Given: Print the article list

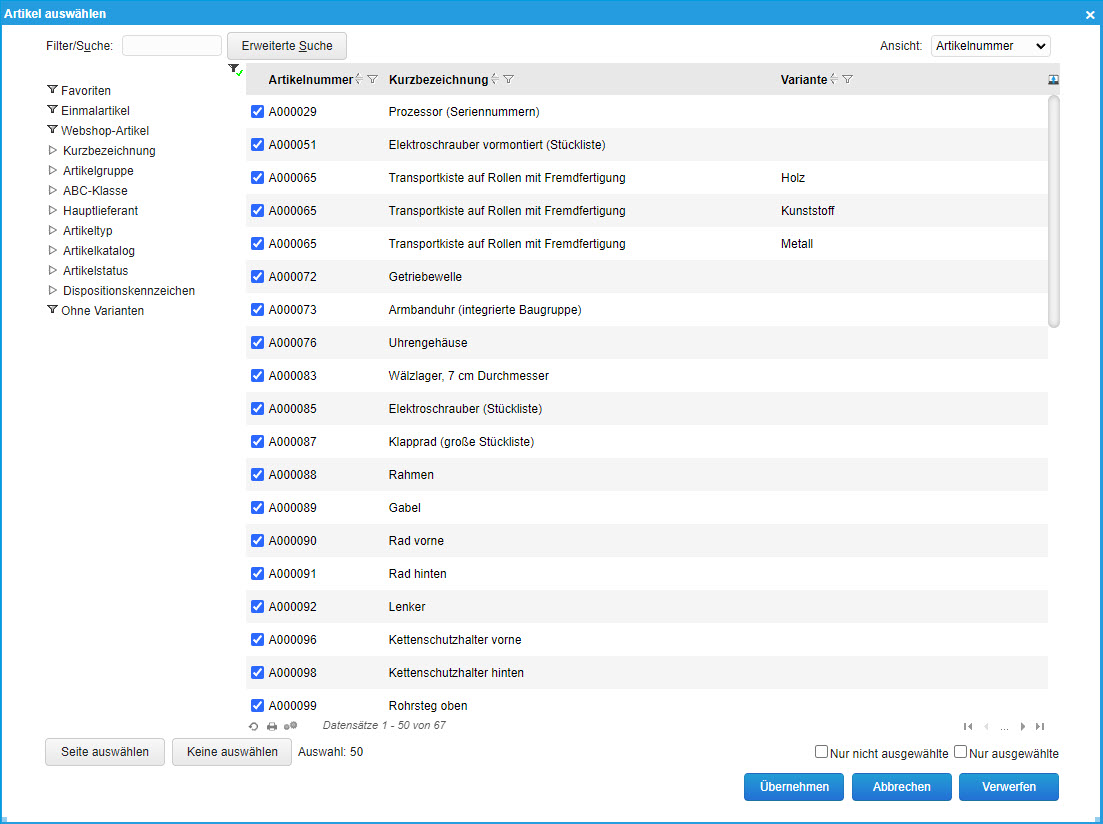Looking at the screenshot, I should coord(272,726).
